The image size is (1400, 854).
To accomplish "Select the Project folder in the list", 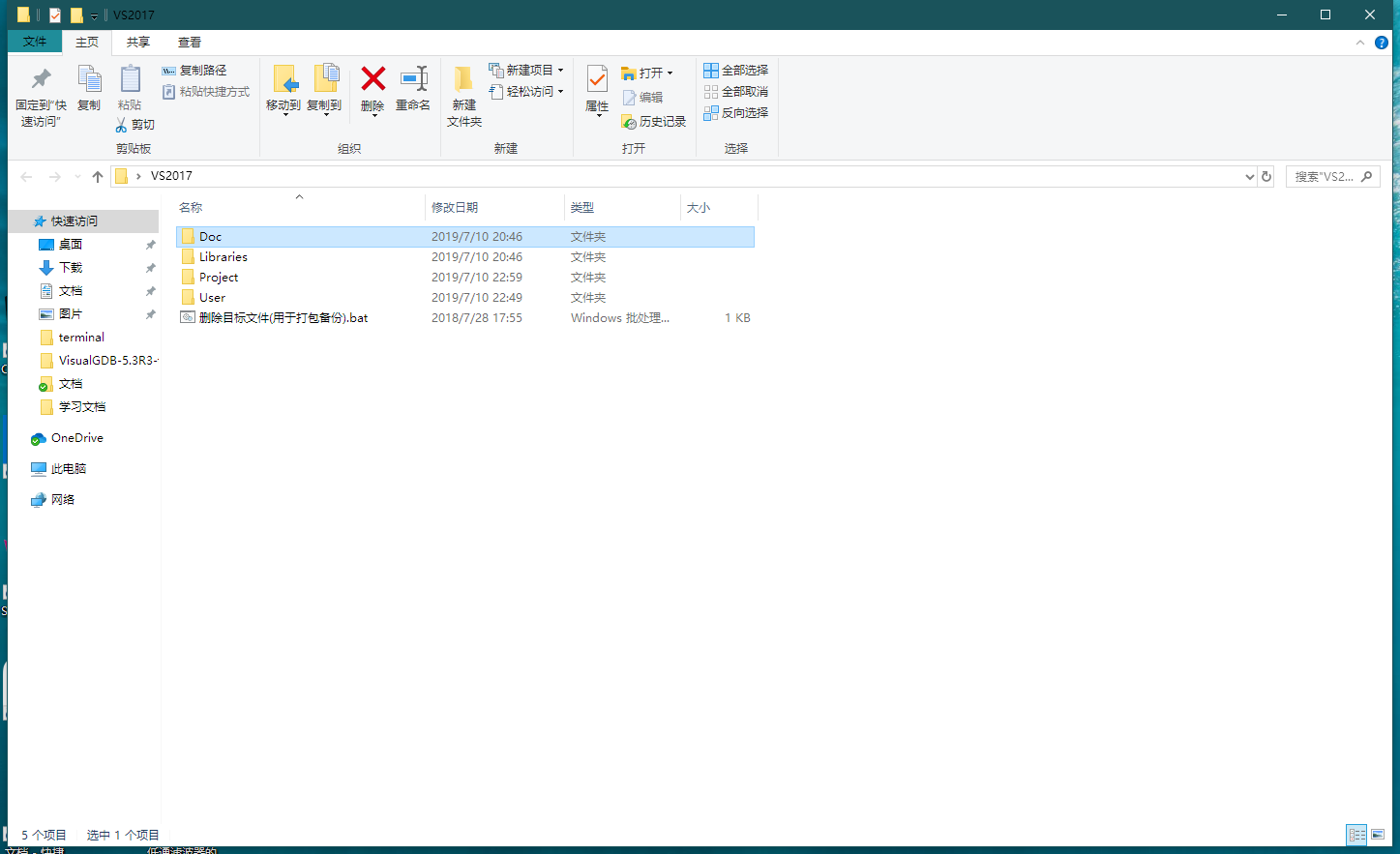I will point(219,278).
